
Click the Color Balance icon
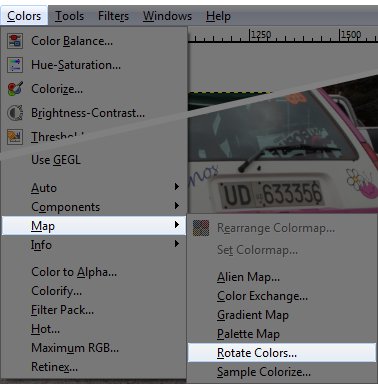pos(15,41)
